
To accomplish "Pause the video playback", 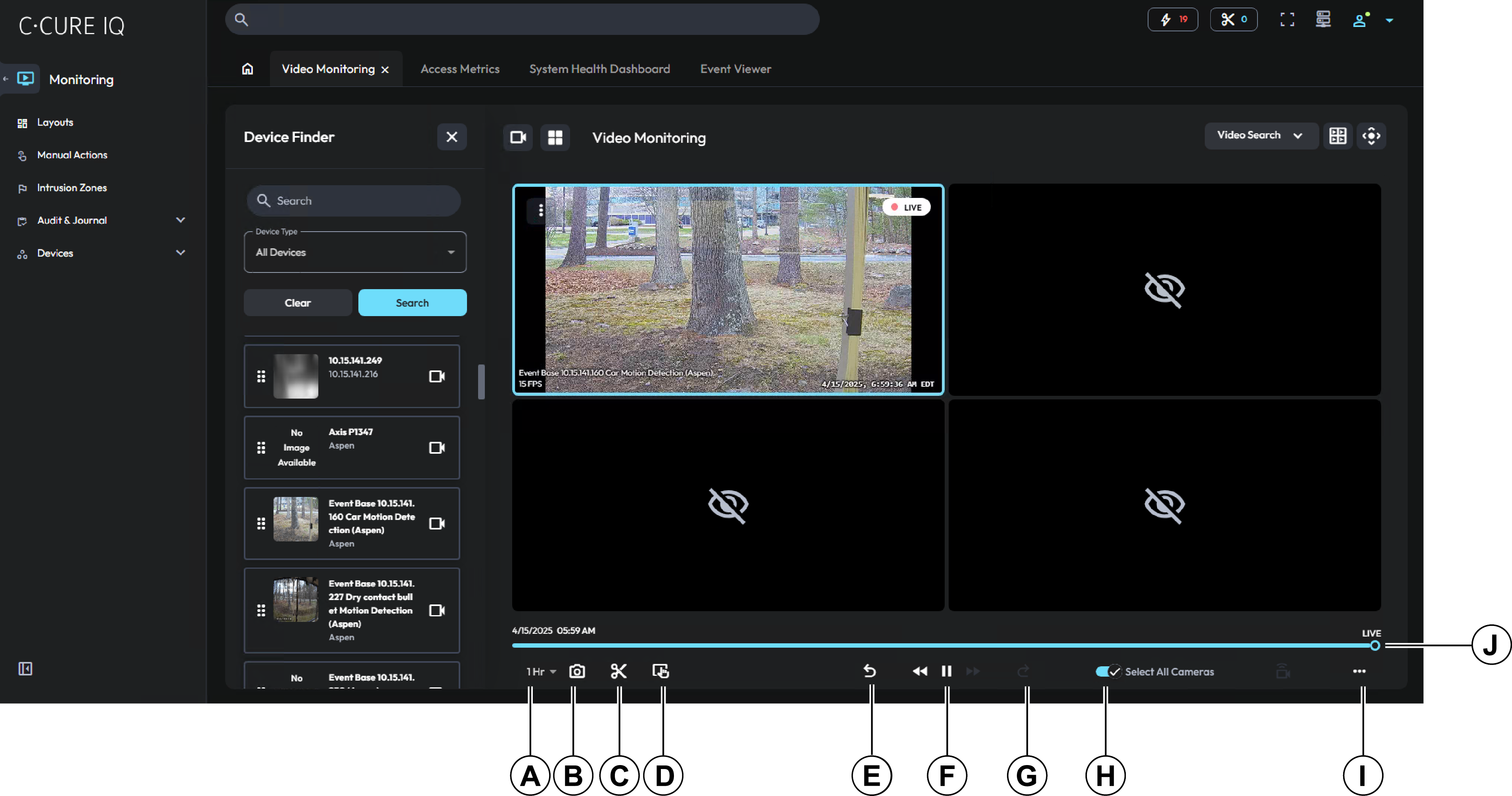I will coord(946,671).
